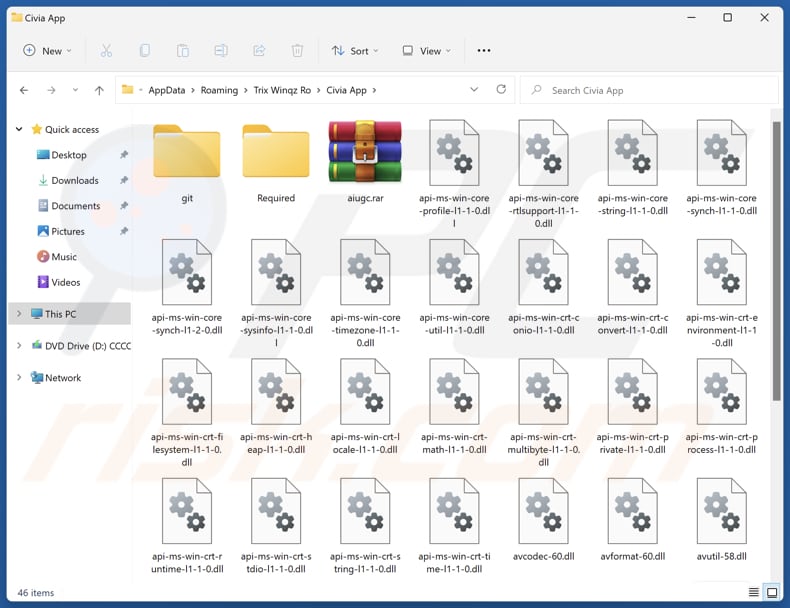Click the api-ms-win-crt-locale-l1-1-0.dll filename
790x608 pixels.
[365, 443]
